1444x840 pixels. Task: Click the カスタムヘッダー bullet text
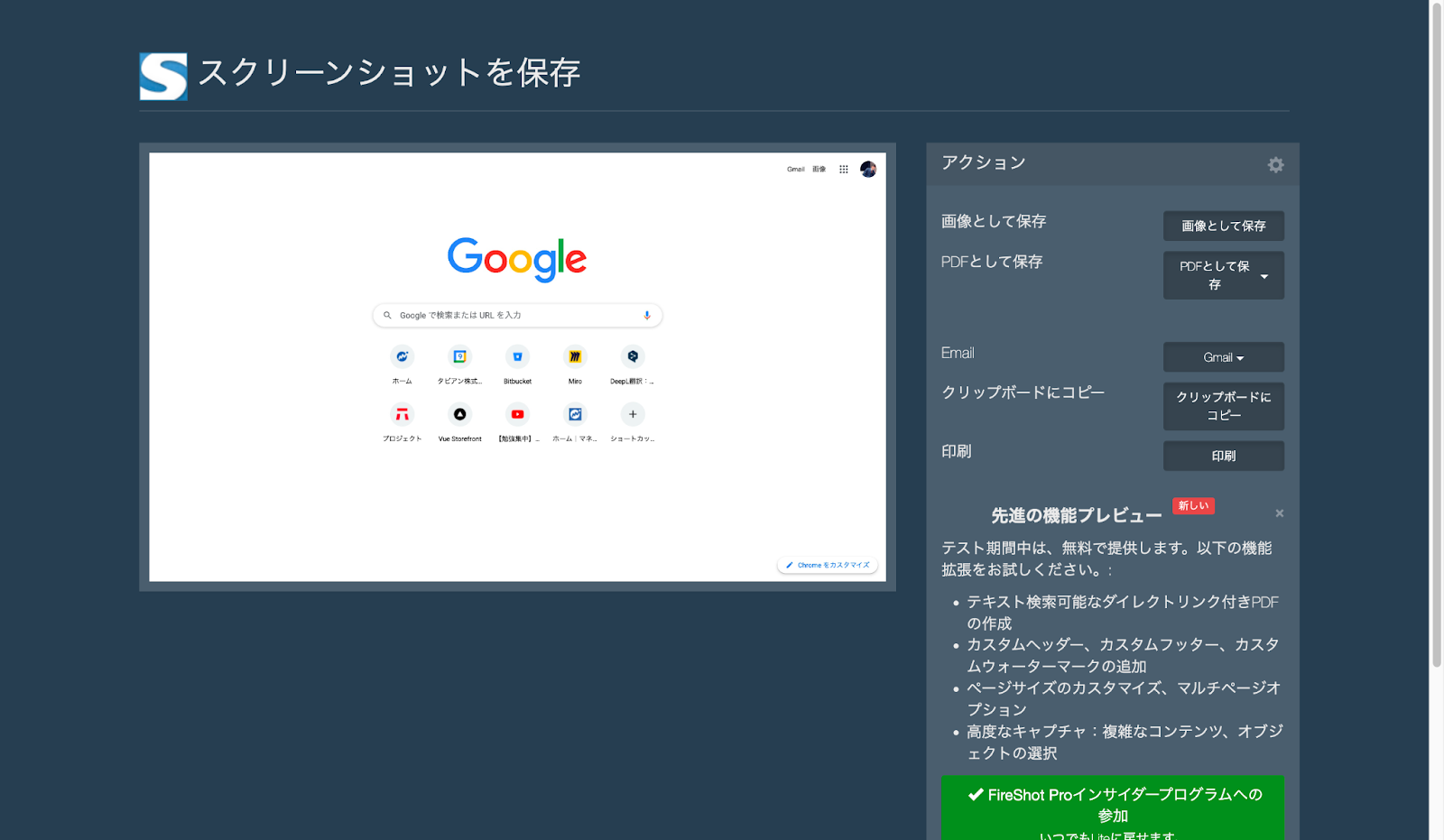[1123, 655]
